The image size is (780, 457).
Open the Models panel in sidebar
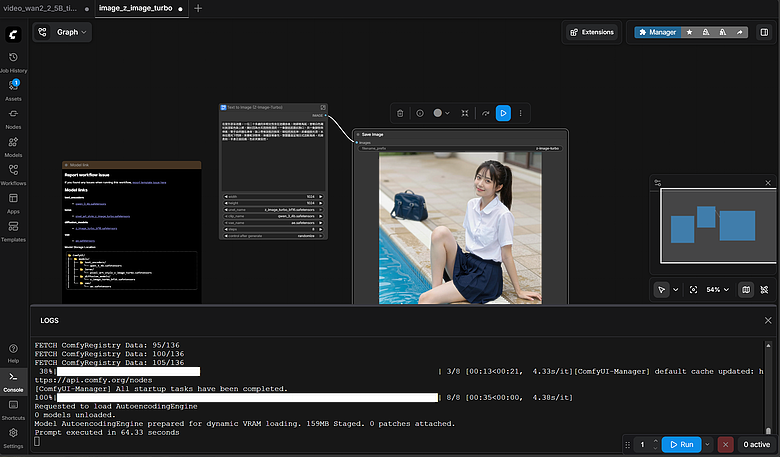tap(13, 145)
